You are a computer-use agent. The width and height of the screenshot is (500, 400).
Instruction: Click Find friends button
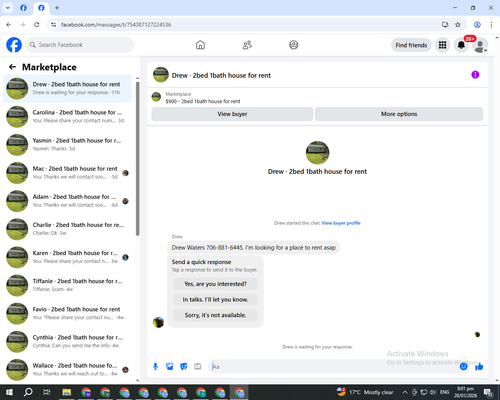point(411,45)
